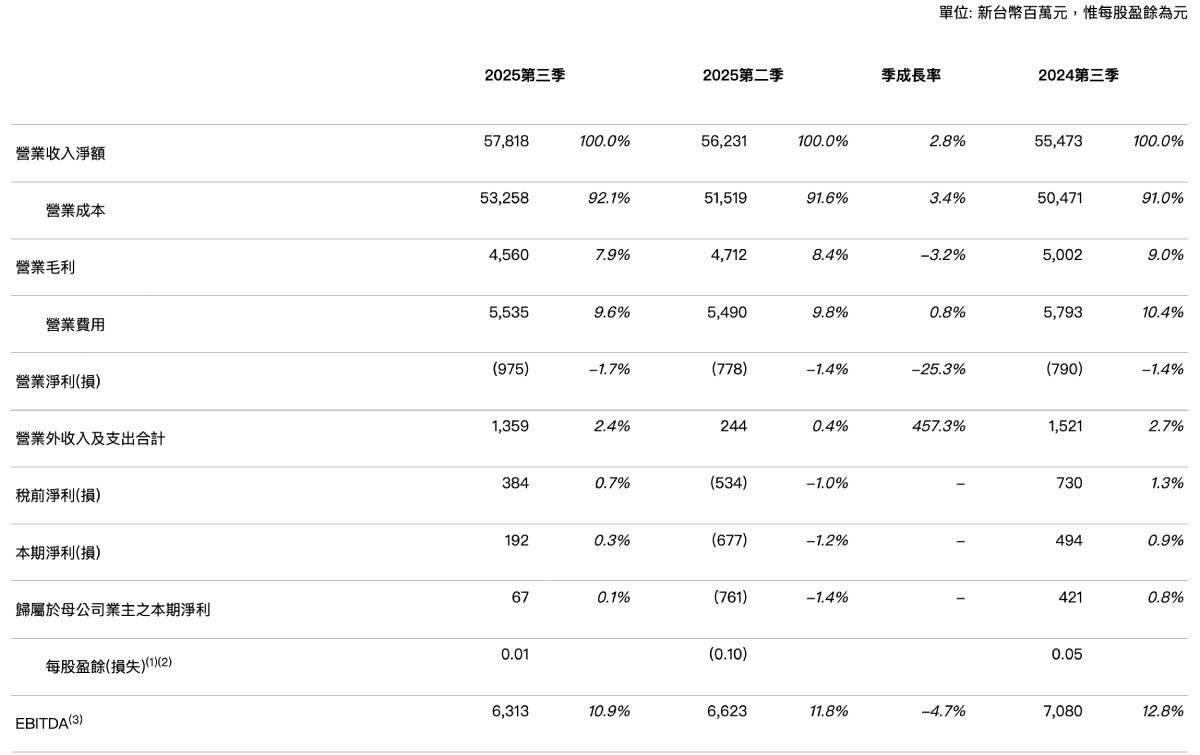Click the 57,818 revenue value

506,142
